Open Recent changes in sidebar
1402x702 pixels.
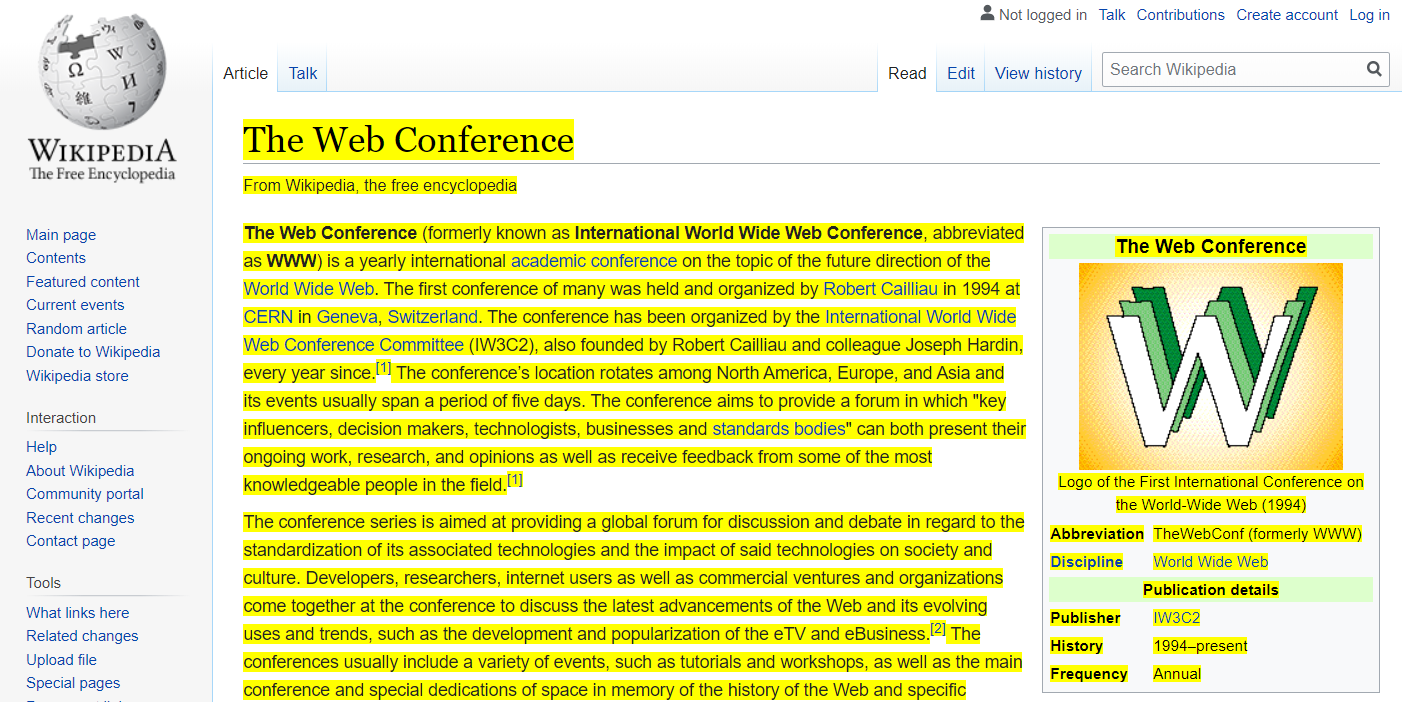coord(80,518)
